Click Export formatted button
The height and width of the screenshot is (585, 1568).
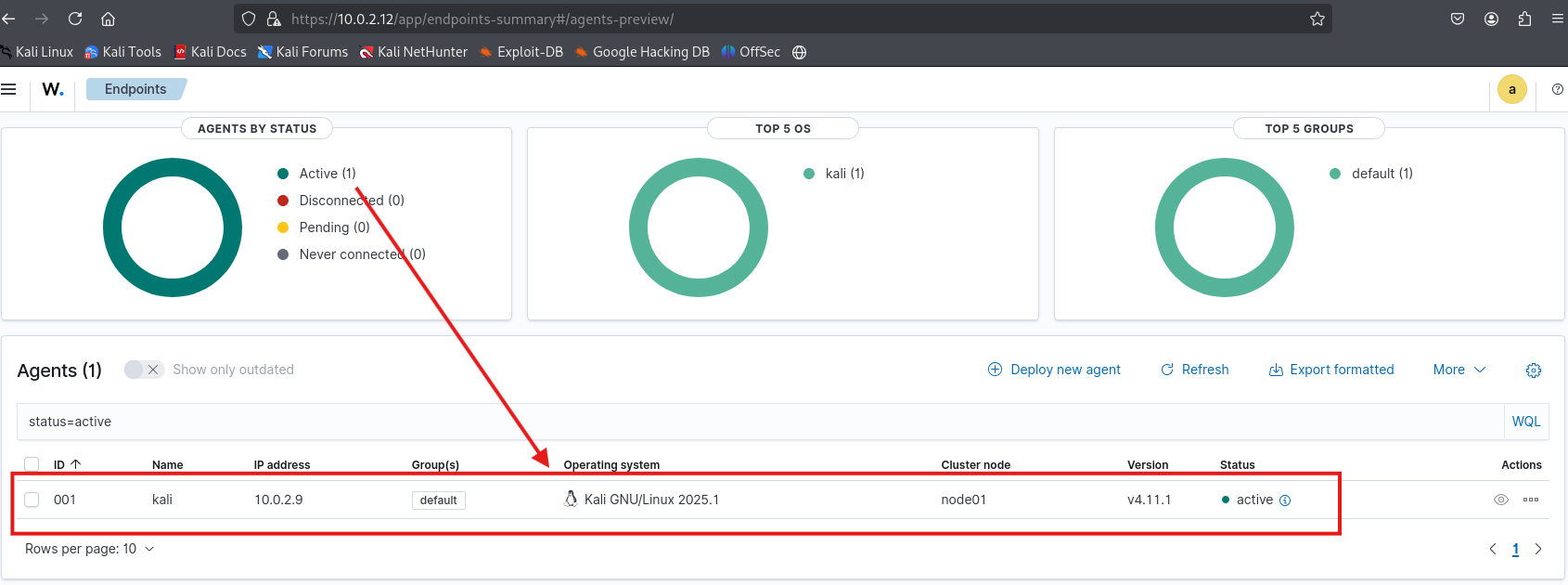[1331, 370]
